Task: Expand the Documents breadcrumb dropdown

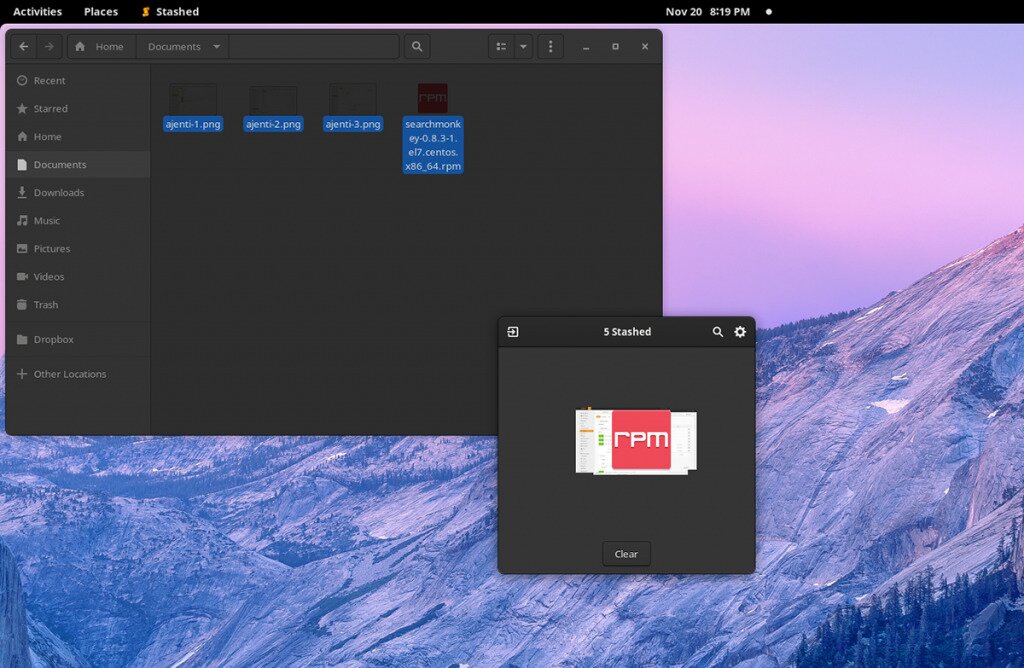Action: coord(214,46)
